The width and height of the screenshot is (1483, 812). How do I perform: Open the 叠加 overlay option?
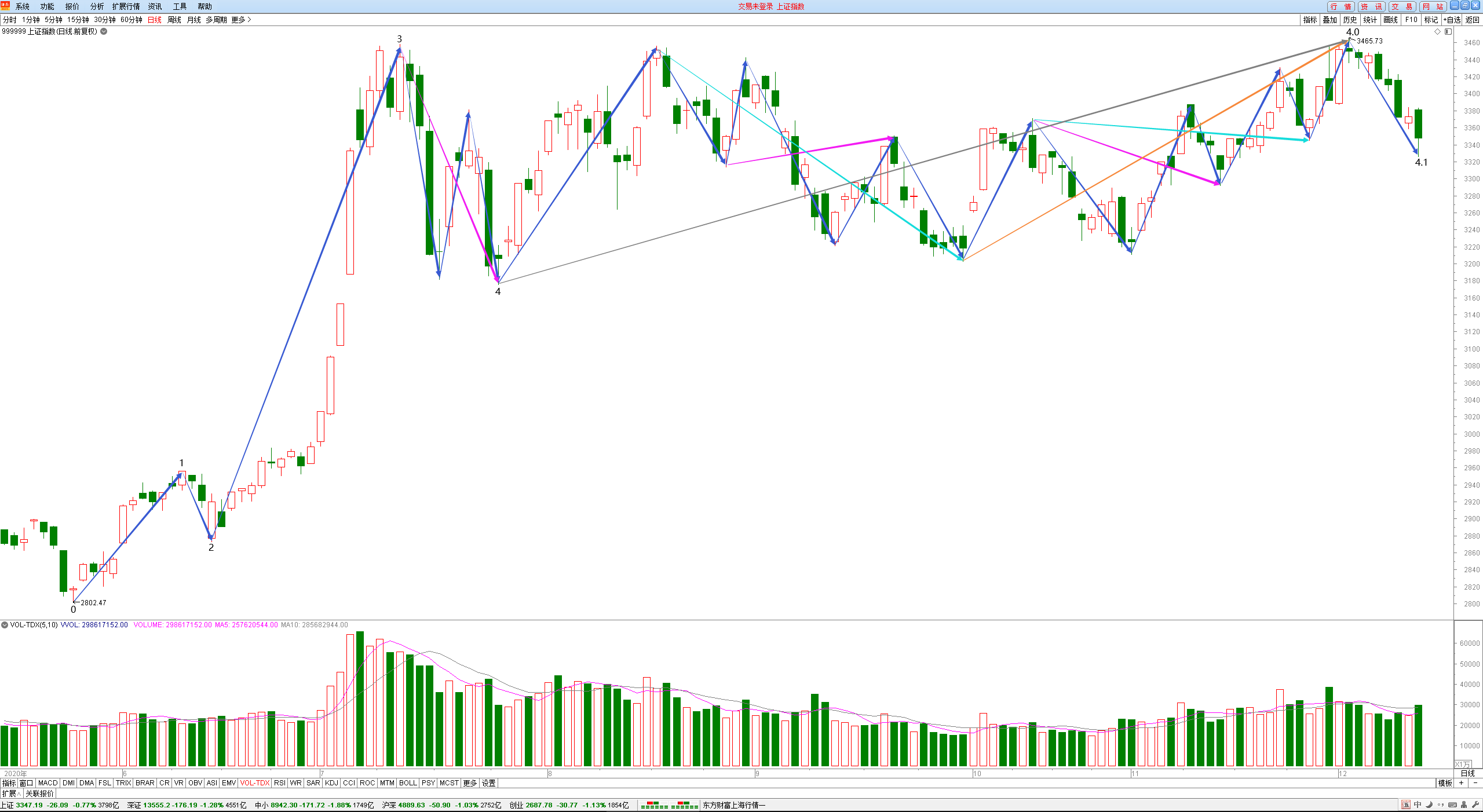coord(1329,20)
